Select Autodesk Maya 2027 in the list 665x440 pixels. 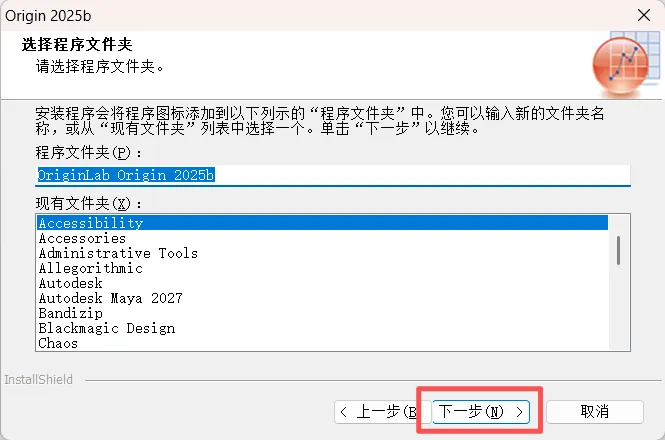click(322, 298)
